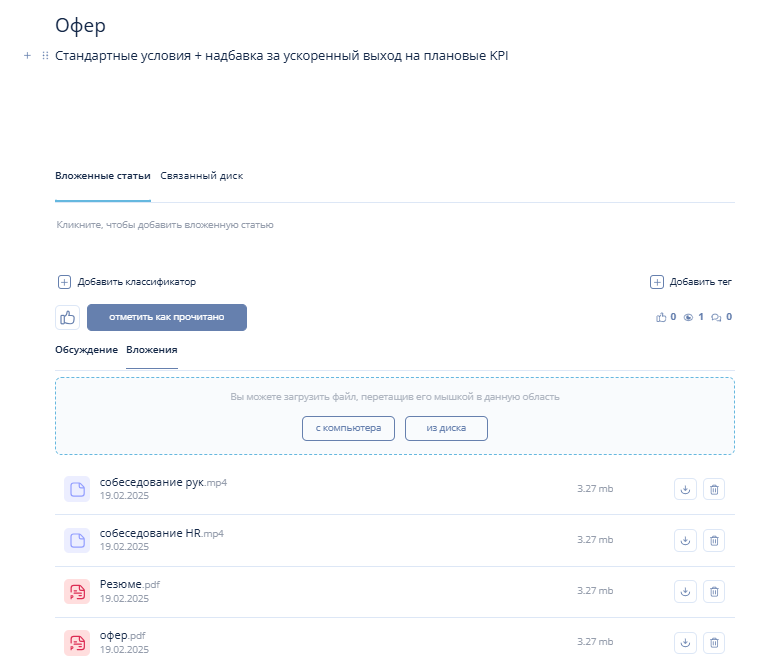
Task: Open Резюме.pdf file name
Action: 130,584
